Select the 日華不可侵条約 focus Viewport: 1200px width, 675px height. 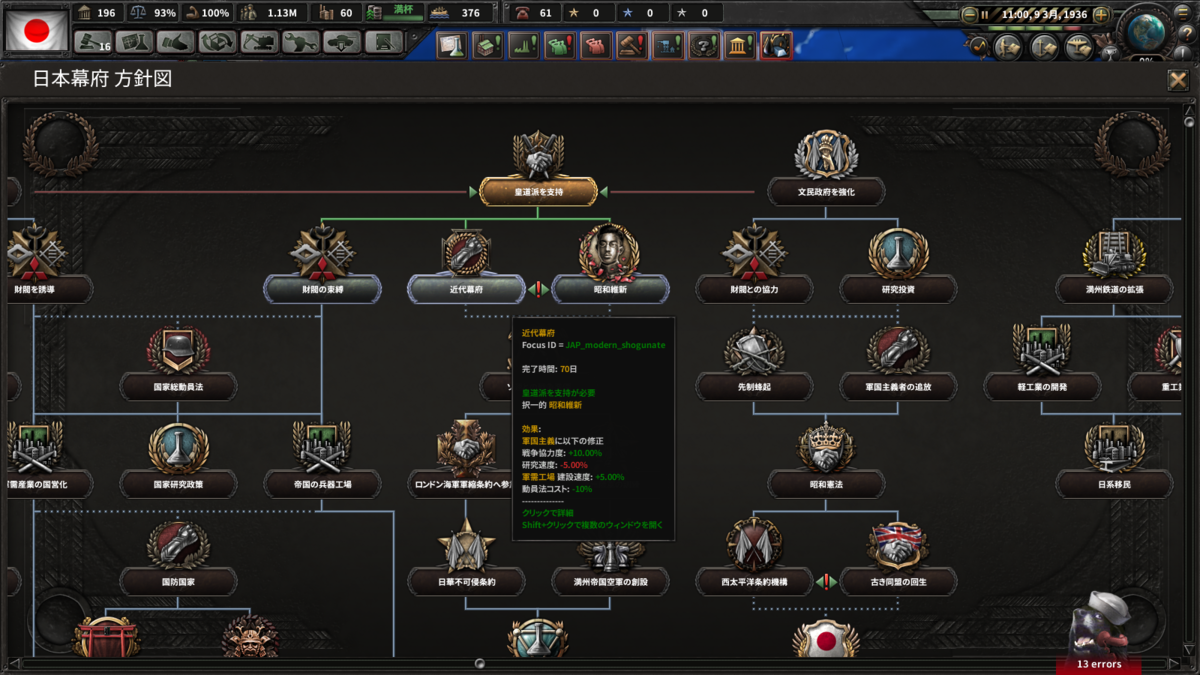coord(466,581)
